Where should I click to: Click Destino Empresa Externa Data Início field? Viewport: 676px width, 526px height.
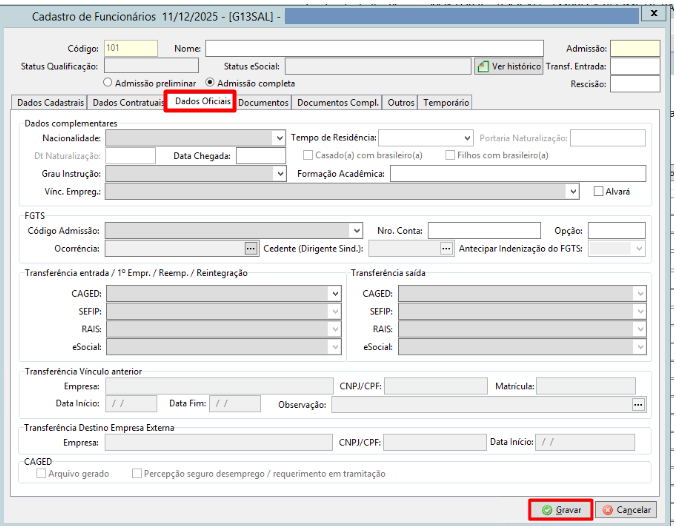pos(585,442)
